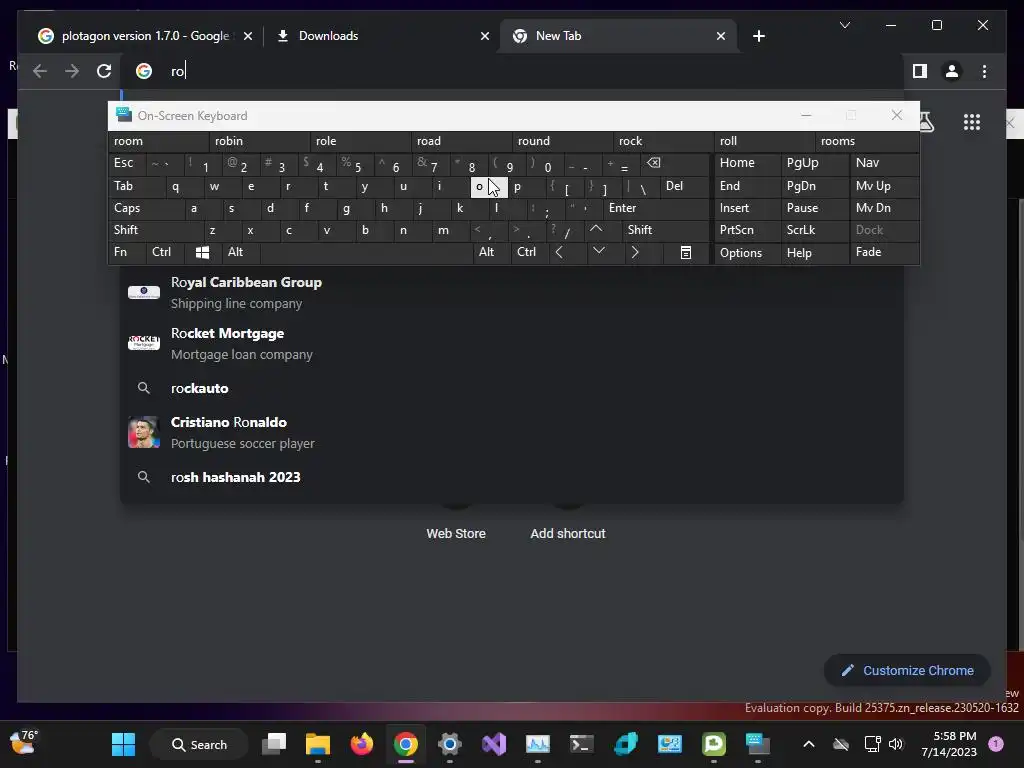Pick the Cristiano Ronaldo suggestion
The height and width of the screenshot is (768, 1024).
pyautogui.click(x=511, y=432)
